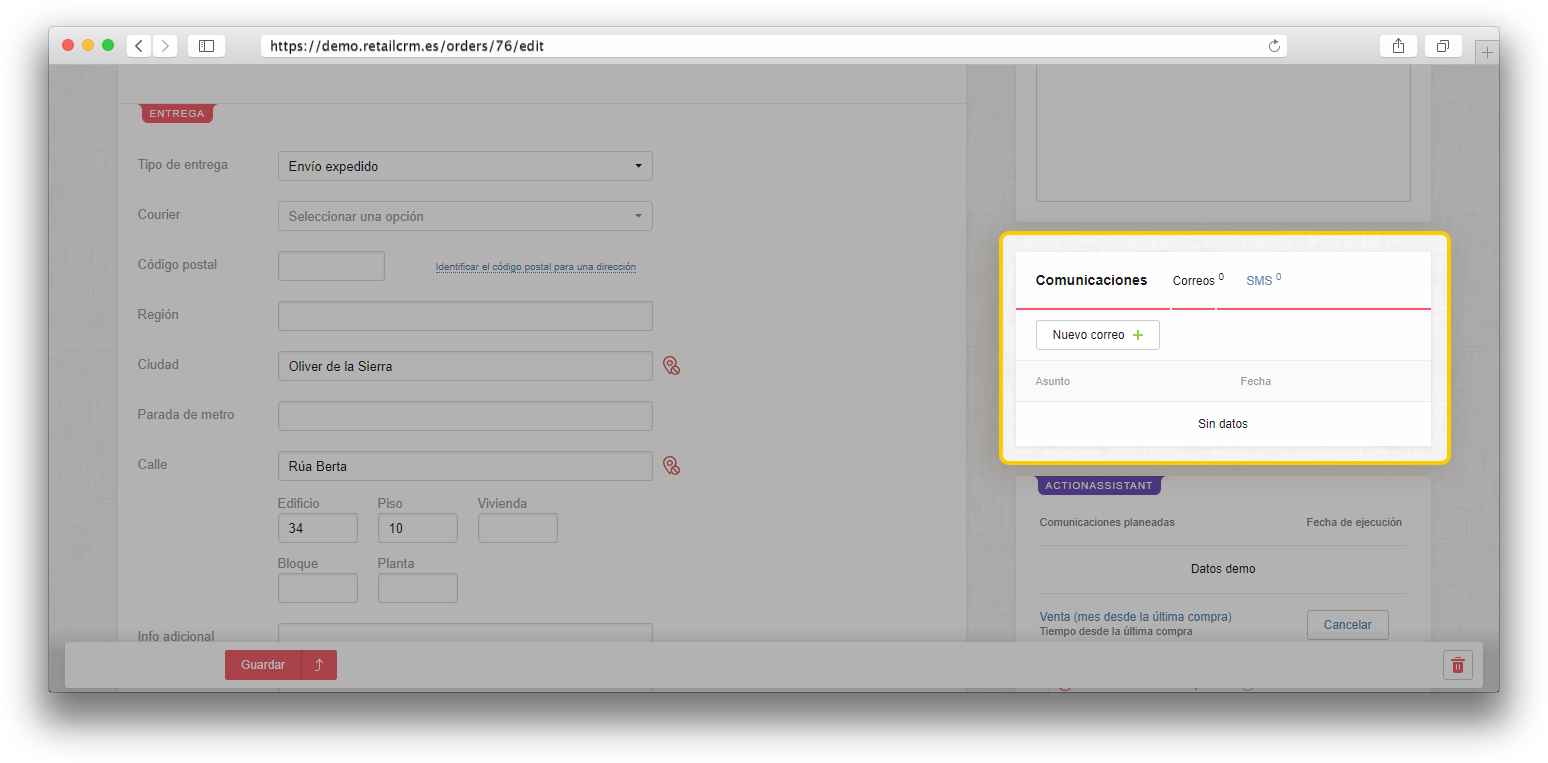Click the Sin datos empty table text
The height and width of the screenshot is (763, 1548).
pyautogui.click(x=1223, y=424)
